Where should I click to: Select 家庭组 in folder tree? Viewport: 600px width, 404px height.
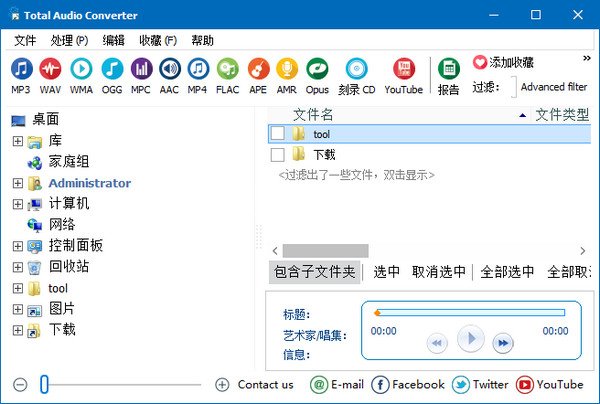pyautogui.click(x=69, y=161)
